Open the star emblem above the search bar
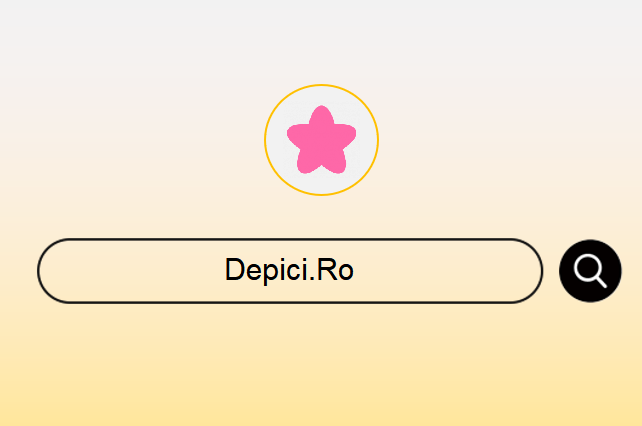This screenshot has height=426, width=642. coord(321,140)
